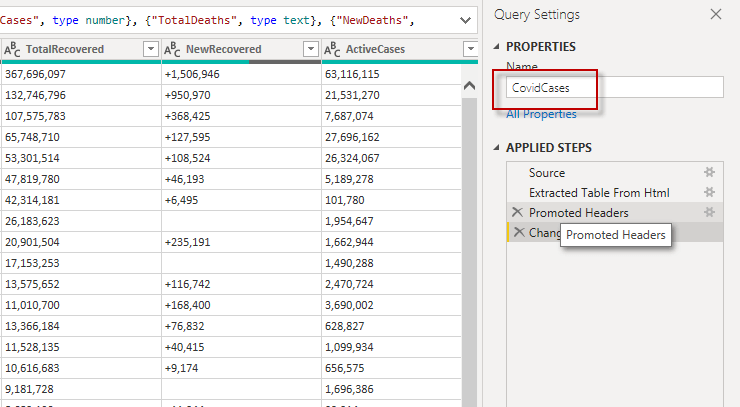
Task: Select cell +40,415
Action: 241,348
